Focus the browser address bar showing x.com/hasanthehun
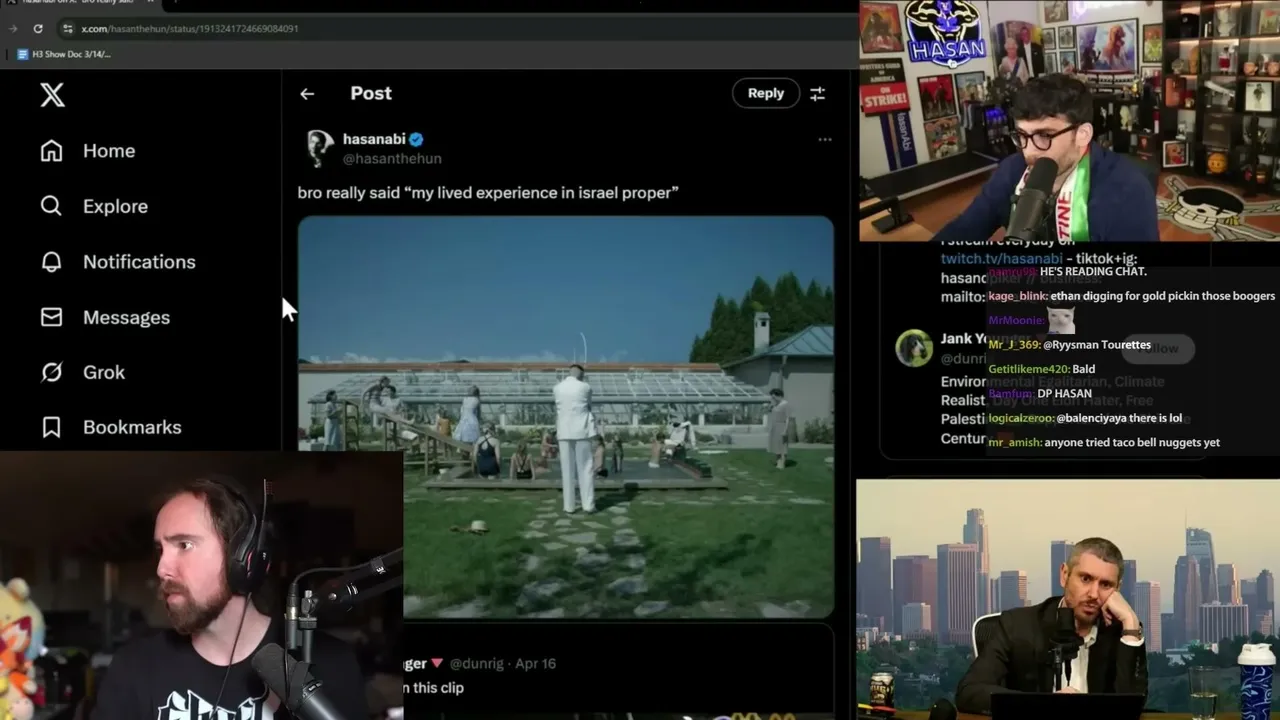 pyautogui.click(x=190, y=29)
